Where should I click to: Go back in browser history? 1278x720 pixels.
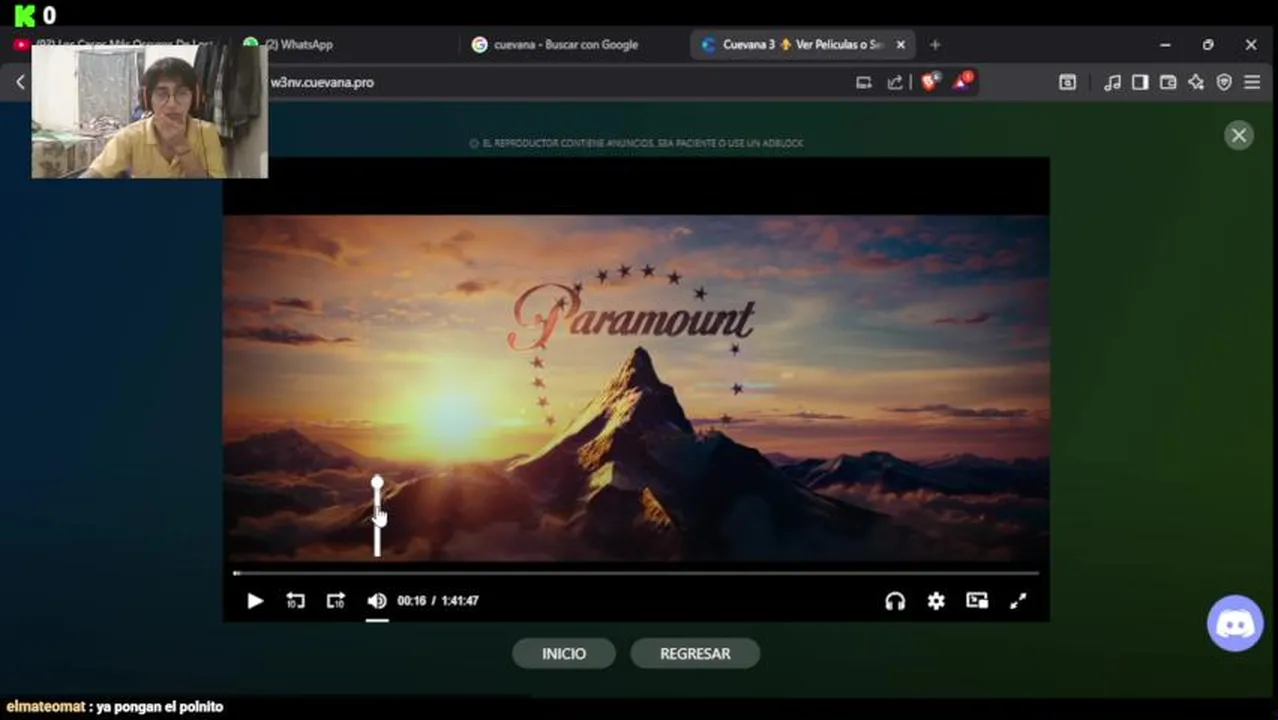[x=20, y=83]
